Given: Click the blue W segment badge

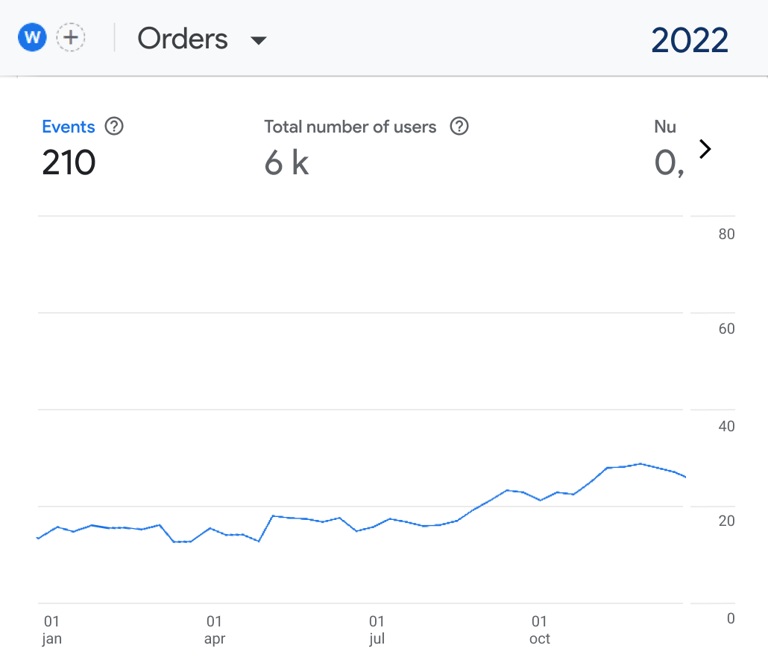Looking at the screenshot, I should (33, 38).
